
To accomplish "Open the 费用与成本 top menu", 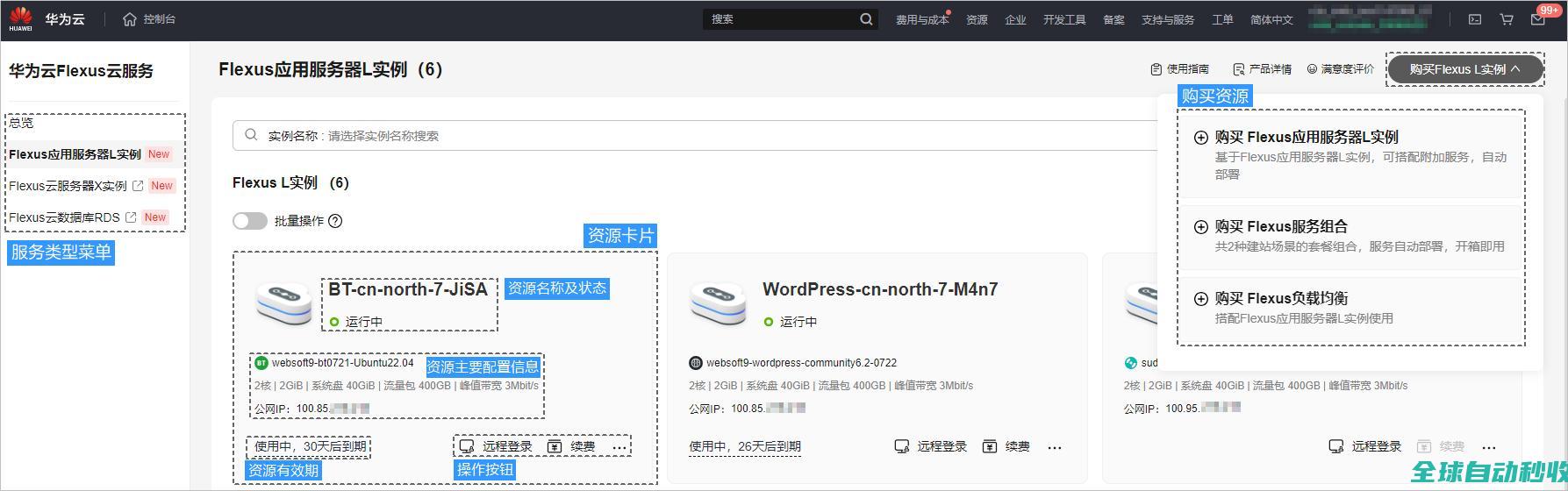I will pos(921,19).
